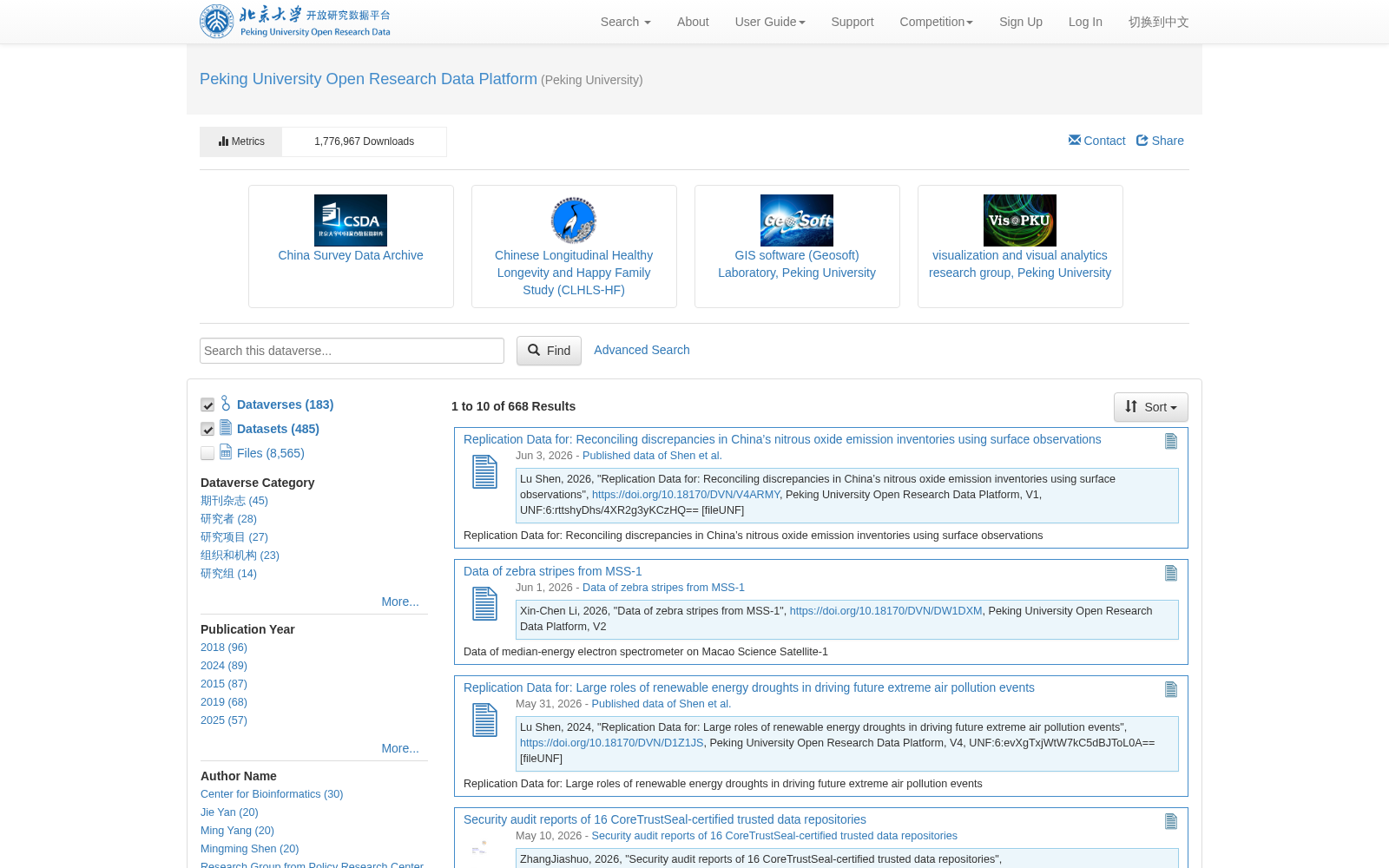
Task: Filter by author Mingming Shen (20)
Action: pos(250,849)
